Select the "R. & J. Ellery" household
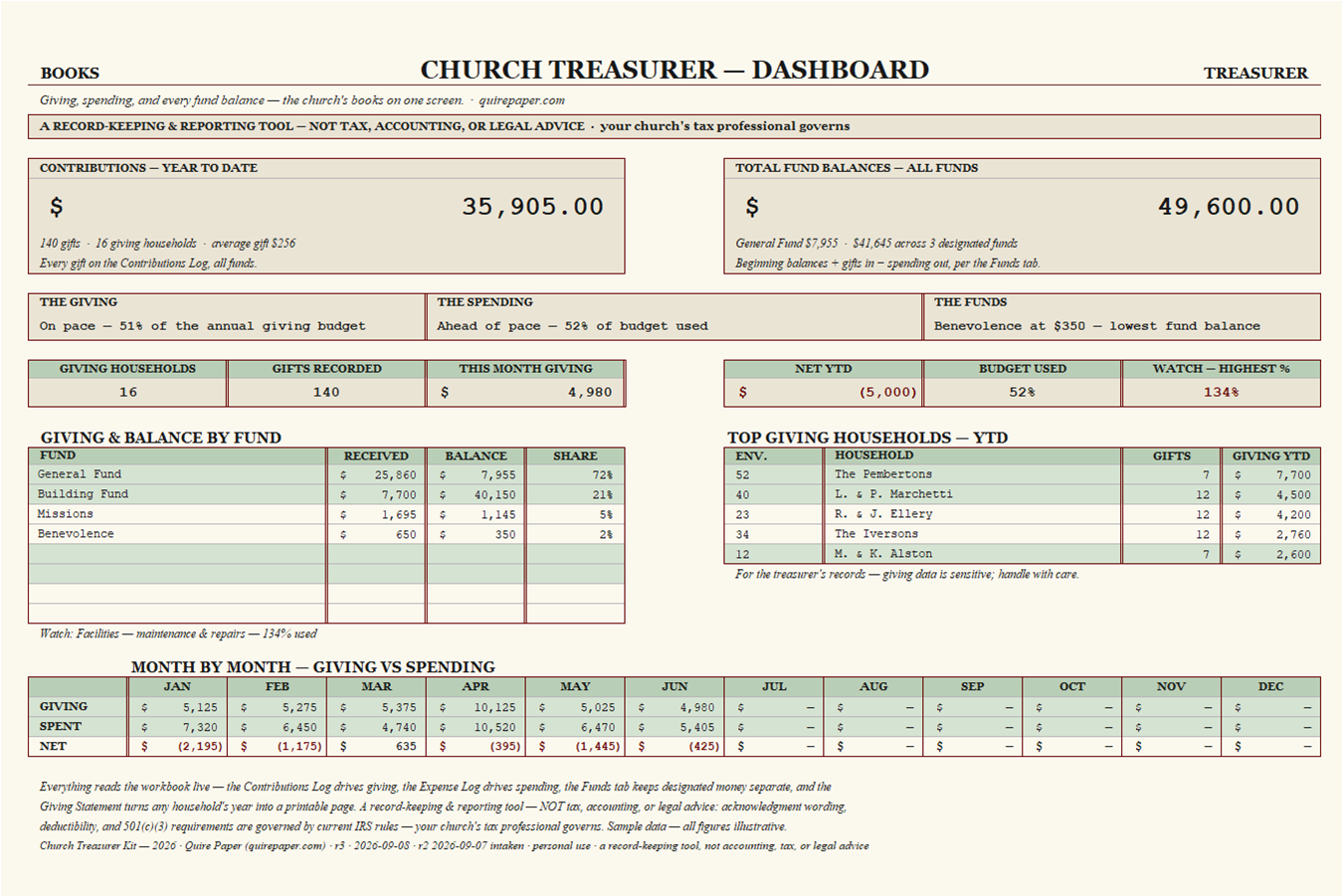The width and height of the screenshot is (1342, 896). tap(883, 514)
